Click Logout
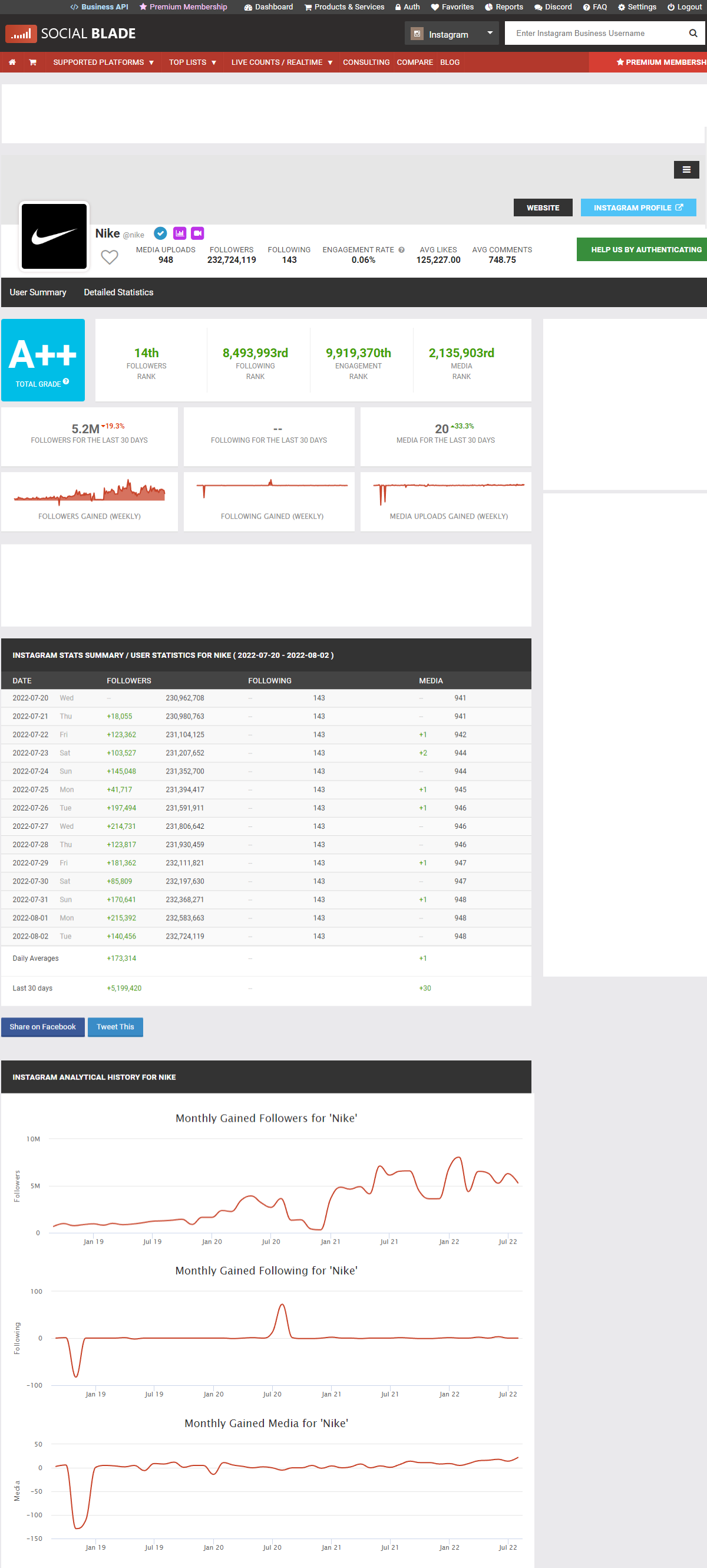707x1568 pixels. pos(685,6)
